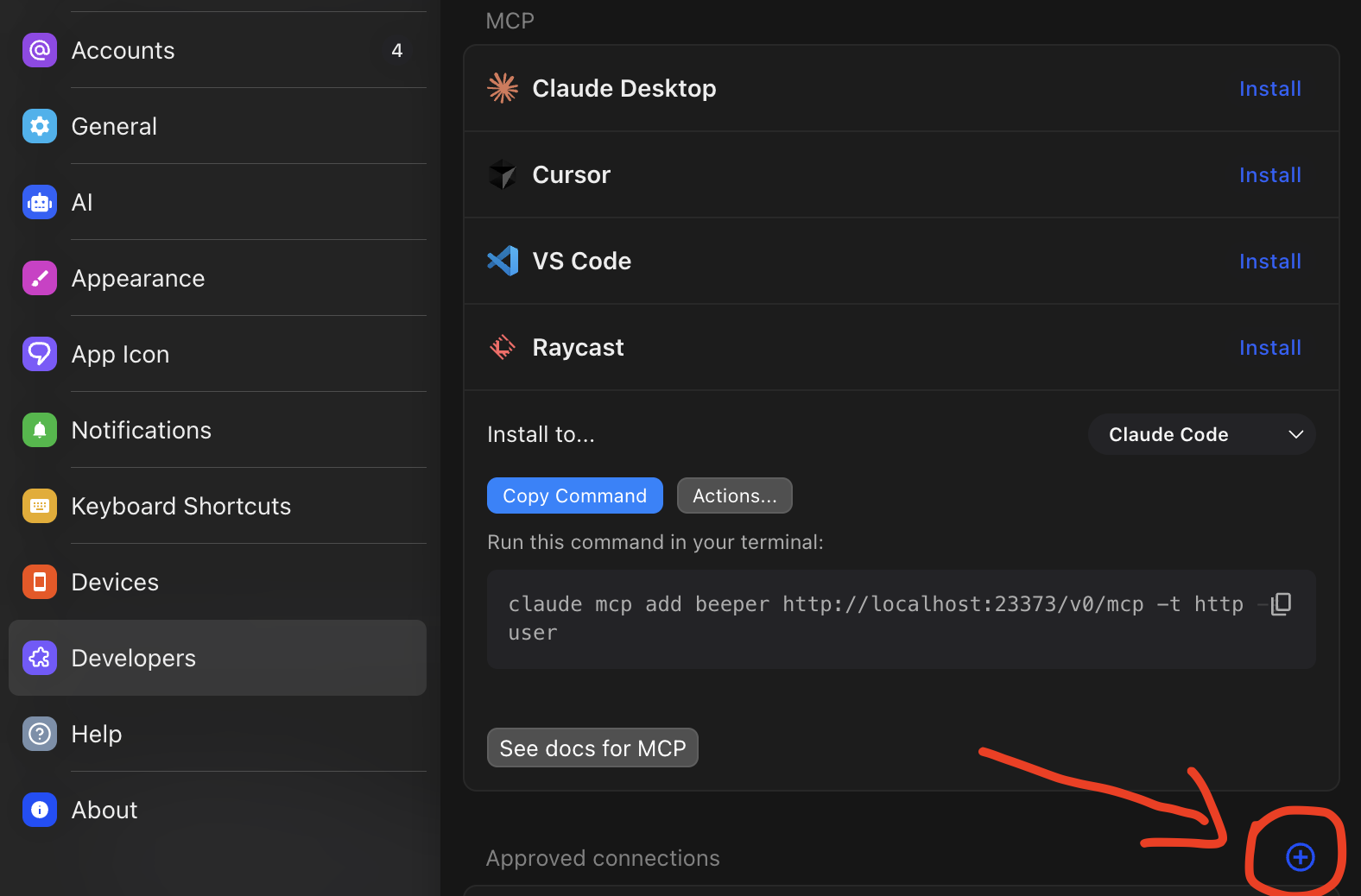Click the Copy Command button
The image size is (1361, 896).
pyautogui.click(x=575, y=495)
